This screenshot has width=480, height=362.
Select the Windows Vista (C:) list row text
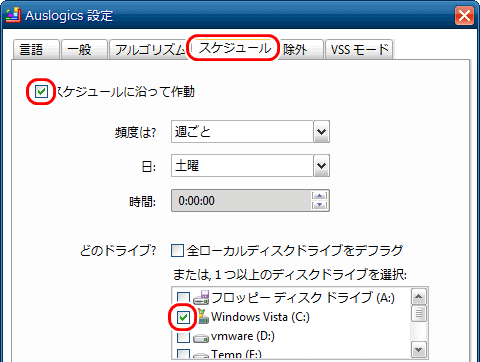click(x=260, y=317)
